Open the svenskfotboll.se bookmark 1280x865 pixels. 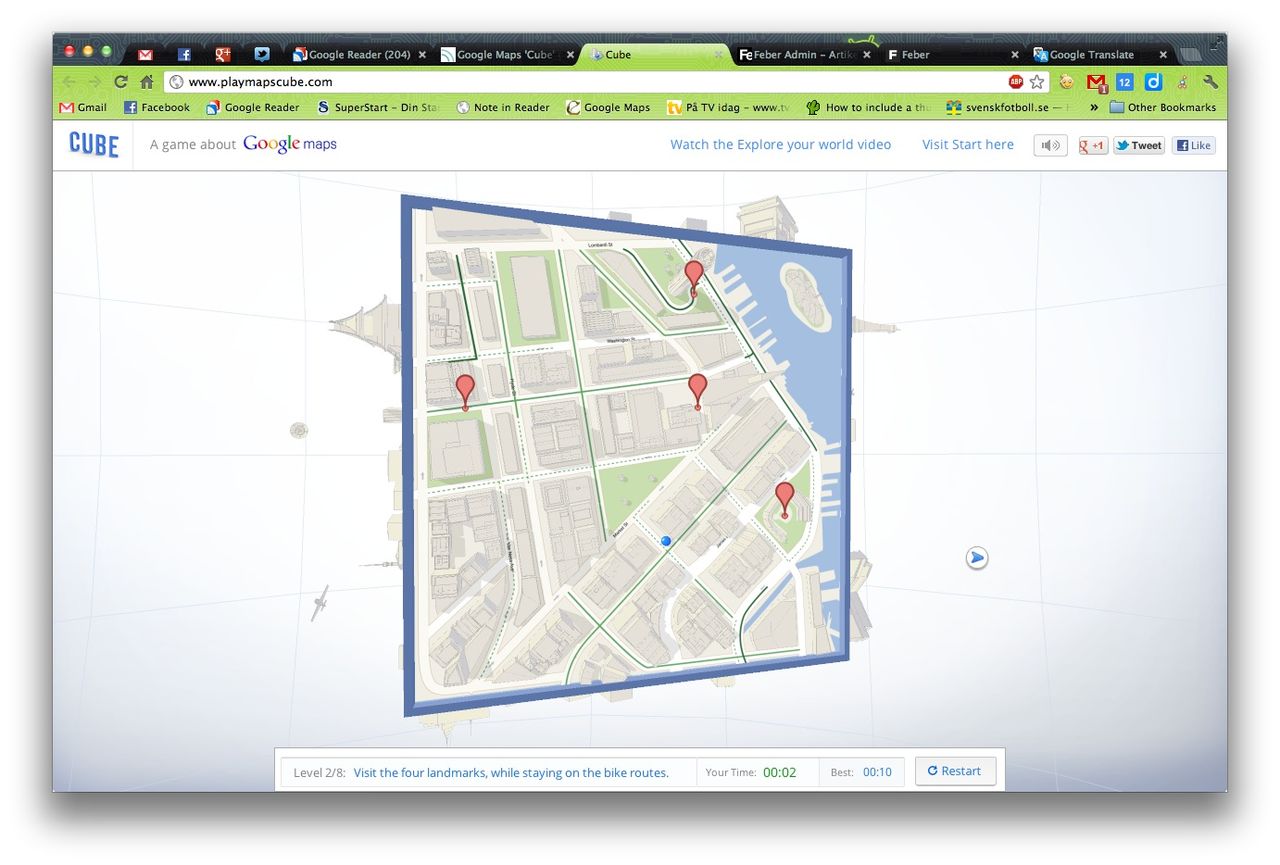point(1010,108)
